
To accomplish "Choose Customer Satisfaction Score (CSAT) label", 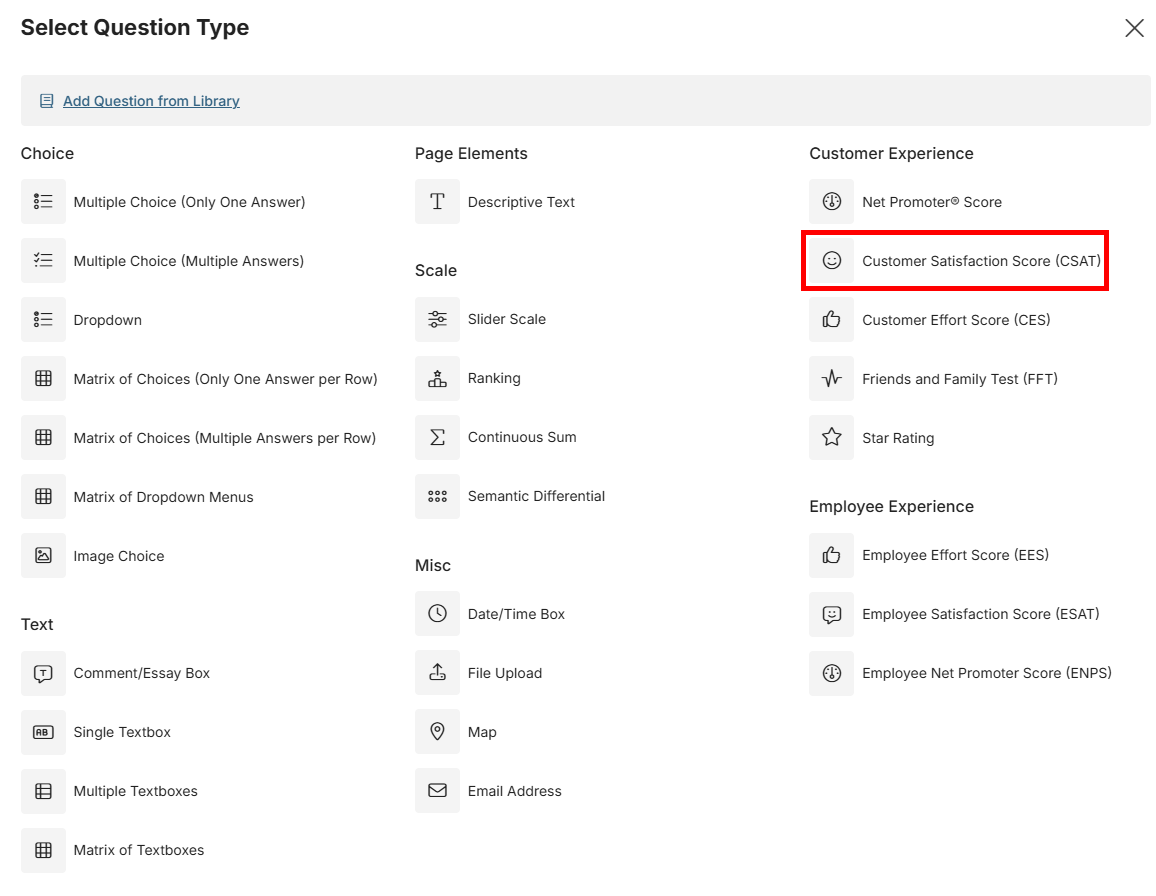I will 981,261.
